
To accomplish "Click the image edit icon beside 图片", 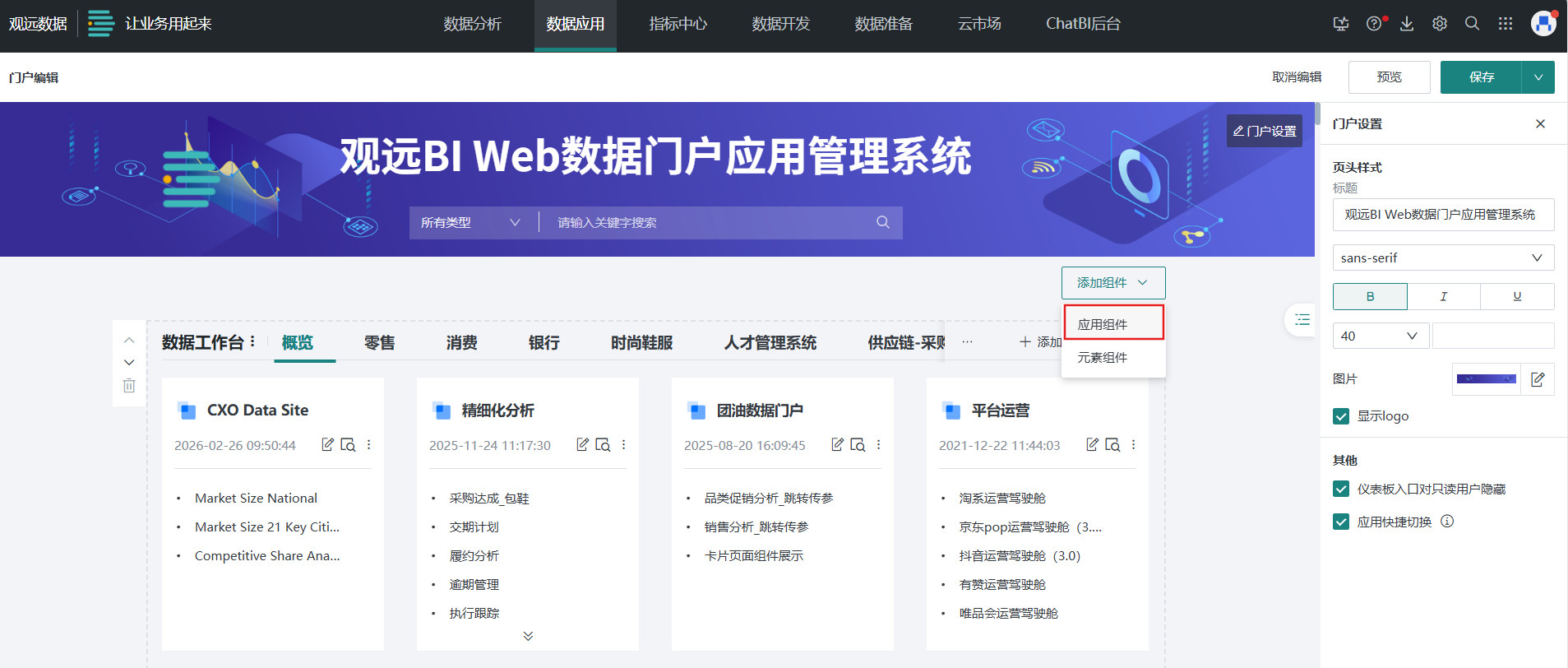I will click(x=1538, y=379).
